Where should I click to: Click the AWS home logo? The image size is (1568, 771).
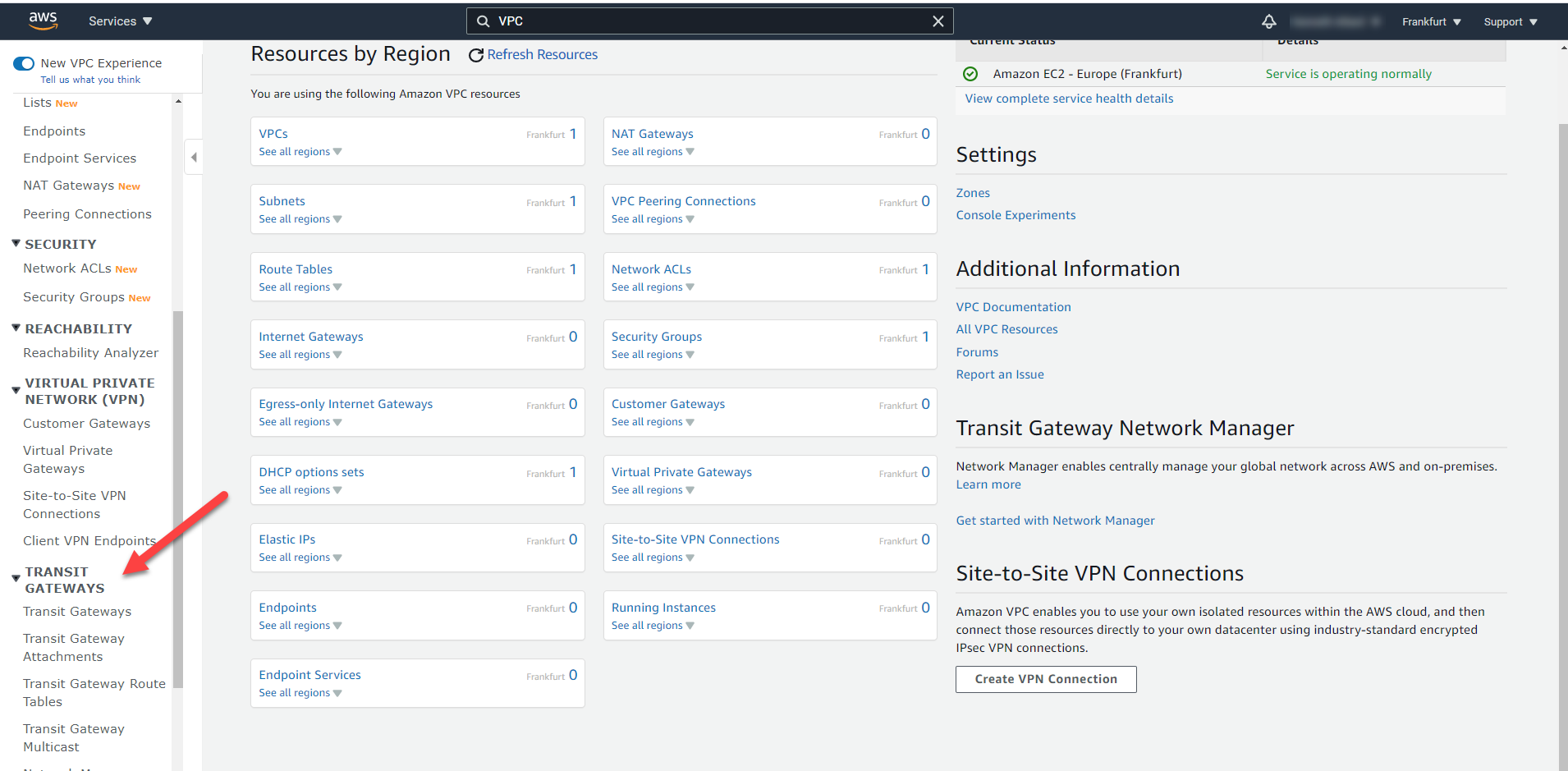click(43, 21)
